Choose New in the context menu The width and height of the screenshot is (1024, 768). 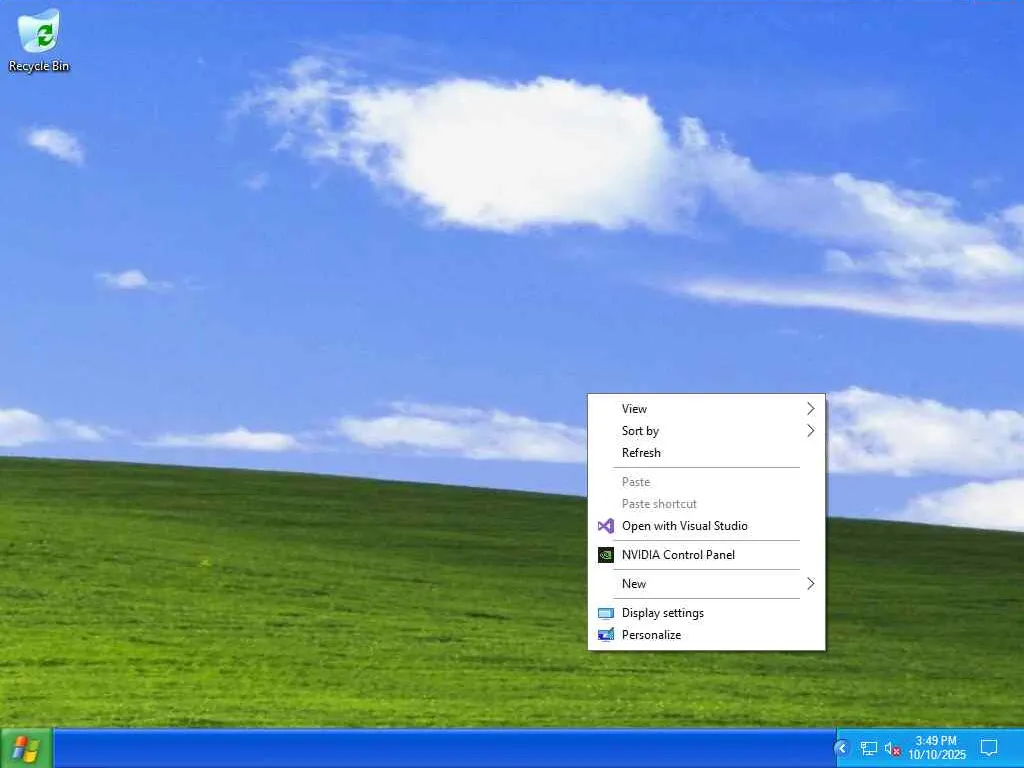click(x=707, y=584)
